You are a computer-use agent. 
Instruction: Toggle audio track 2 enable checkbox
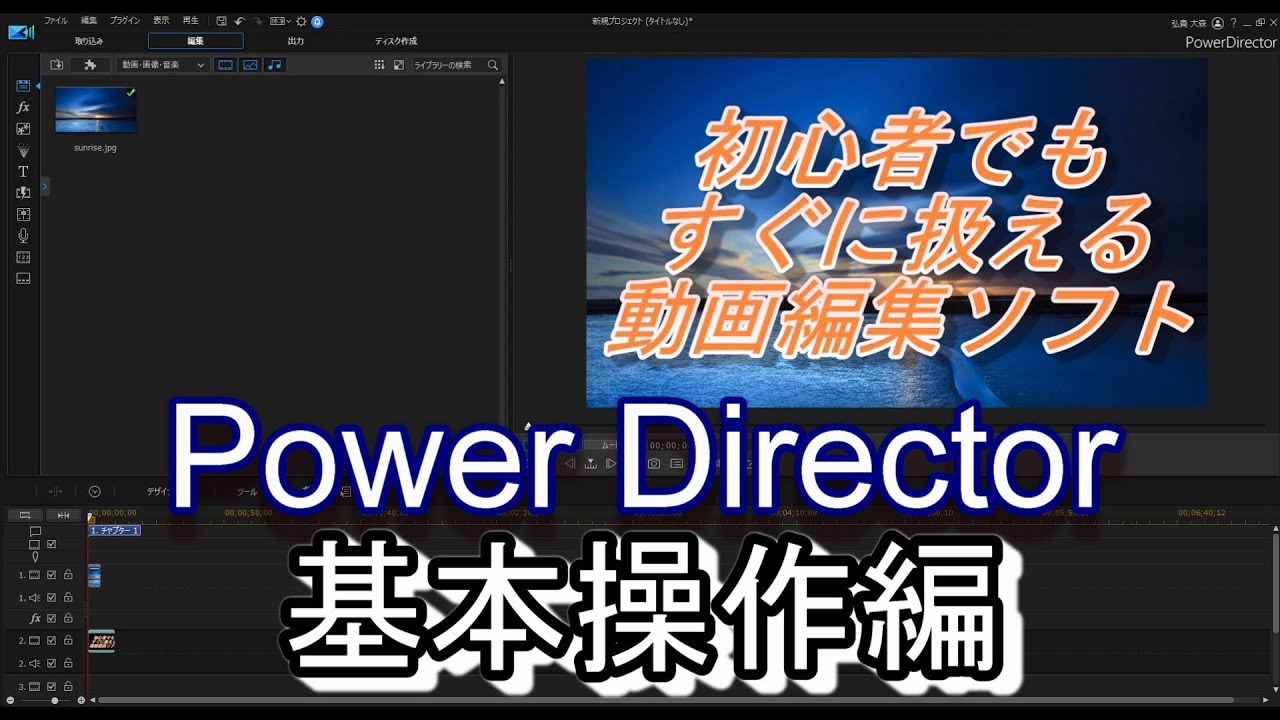[x=52, y=663]
